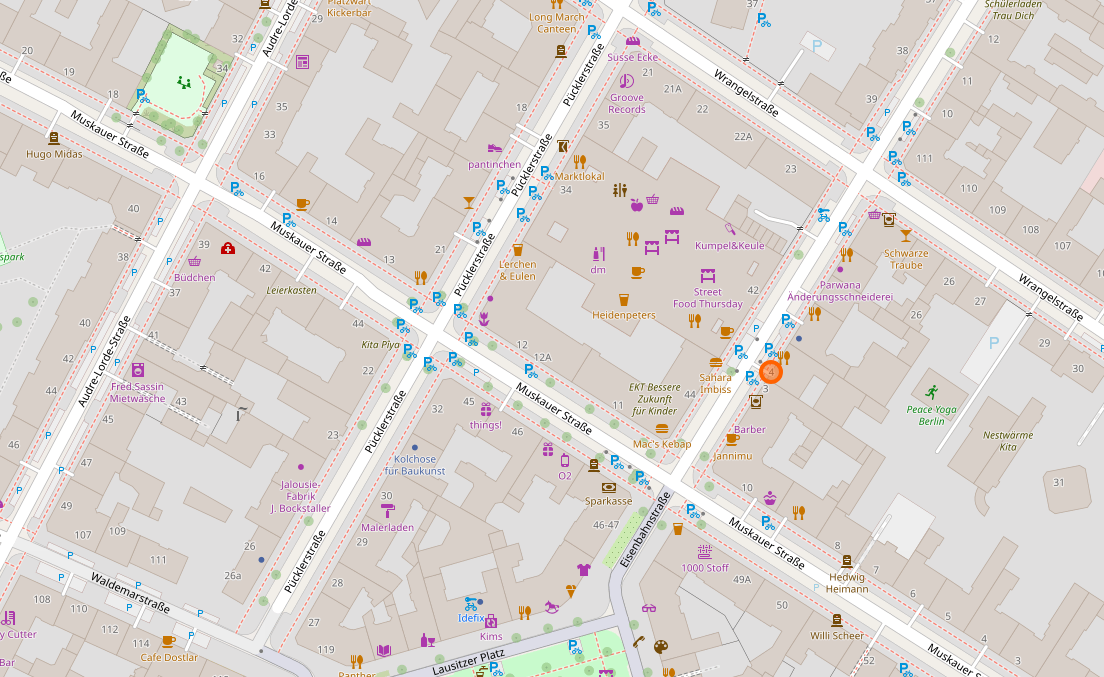Click the Susse Ecke bakery icon

pyautogui.click(x=633, y=42)
